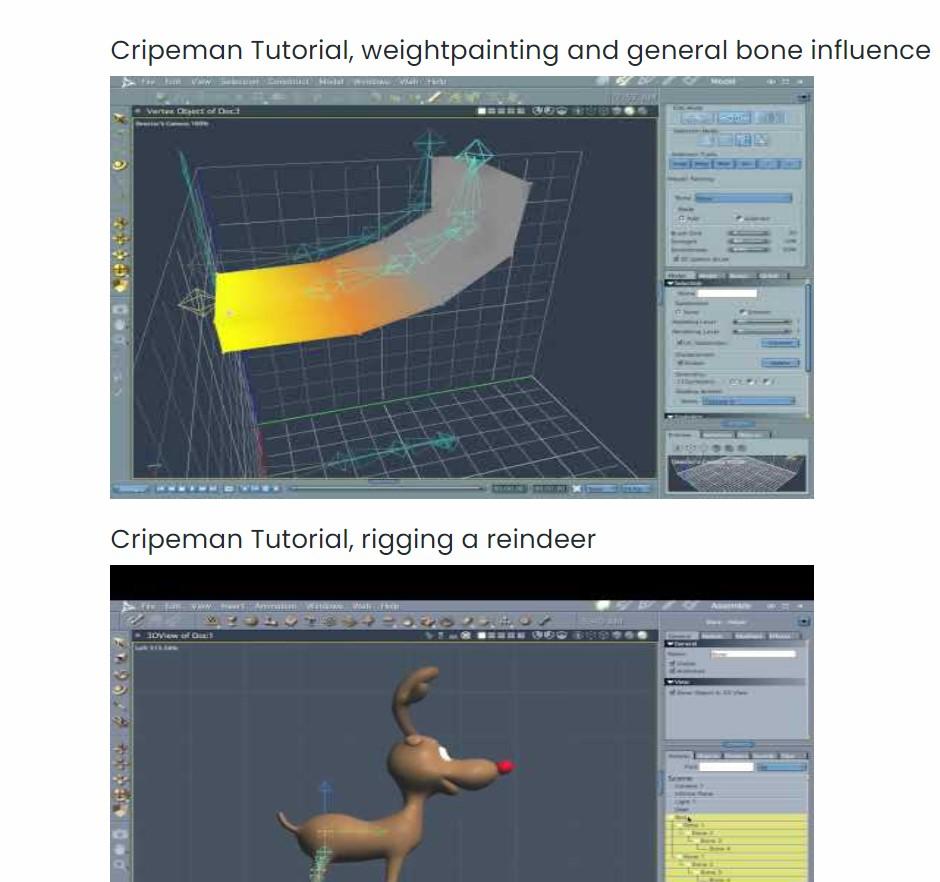Open the Insert menu in the reindeer video
The image size is (940, 882).
click(x=232, y=606)
